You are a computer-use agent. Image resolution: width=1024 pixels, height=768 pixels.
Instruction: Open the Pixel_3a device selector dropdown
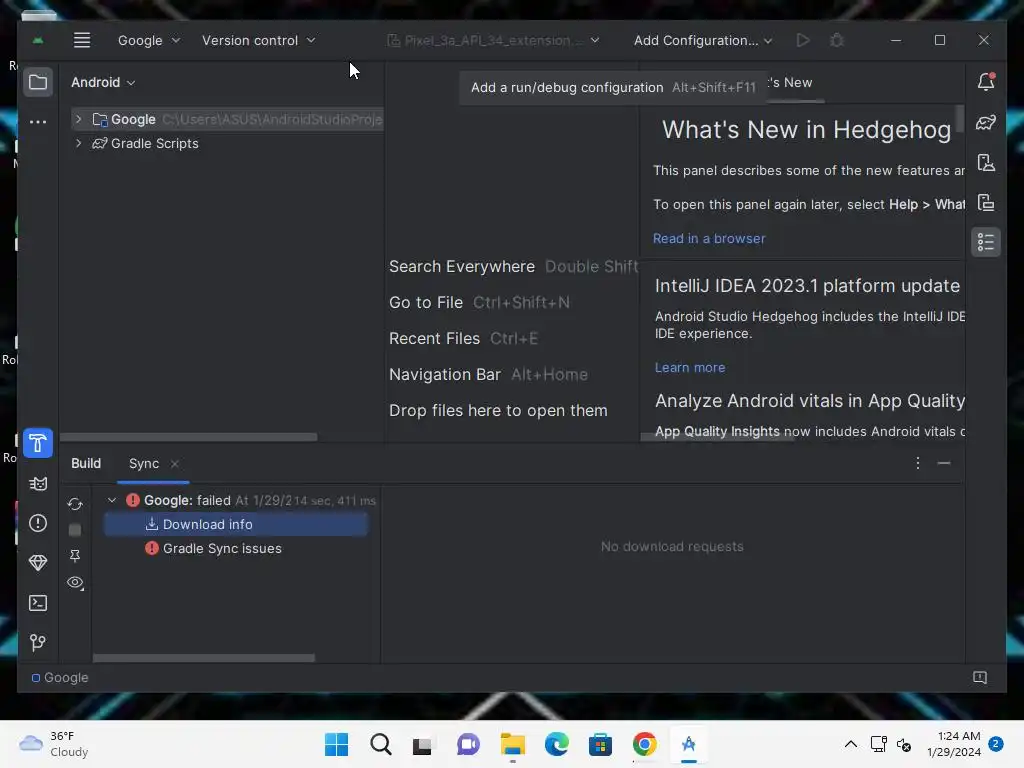pos(493,40)
